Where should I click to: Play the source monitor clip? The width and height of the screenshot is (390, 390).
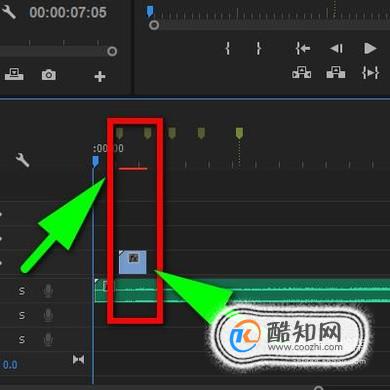[x=369, y=49]
